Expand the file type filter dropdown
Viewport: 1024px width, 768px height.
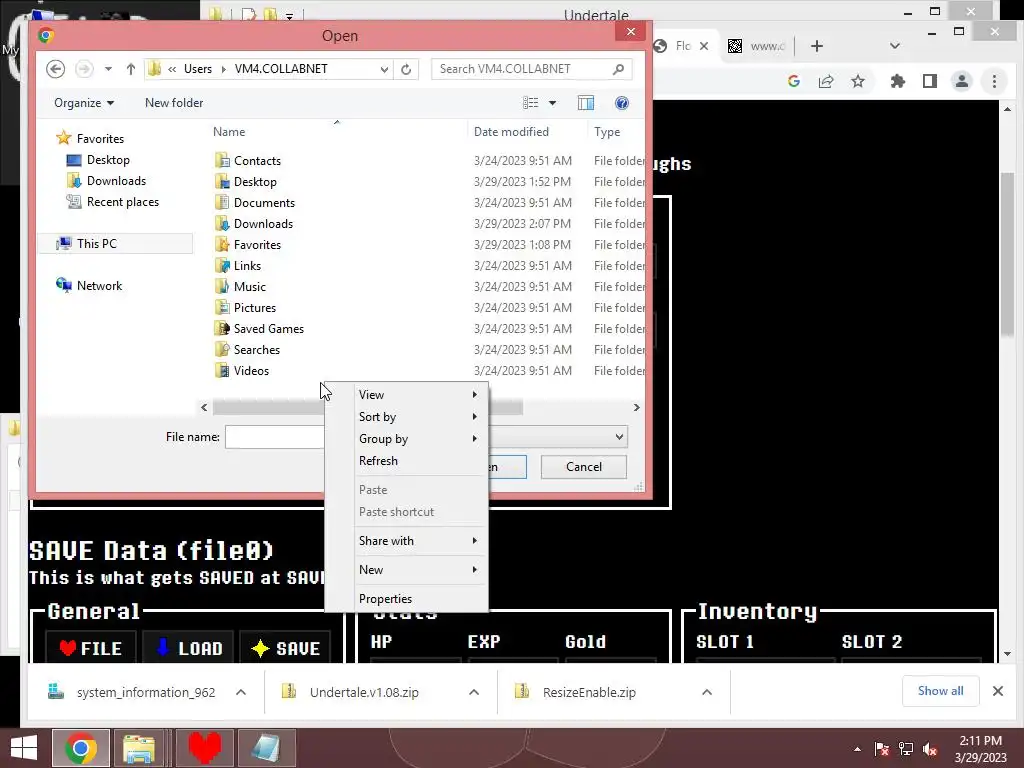(618, 437)
